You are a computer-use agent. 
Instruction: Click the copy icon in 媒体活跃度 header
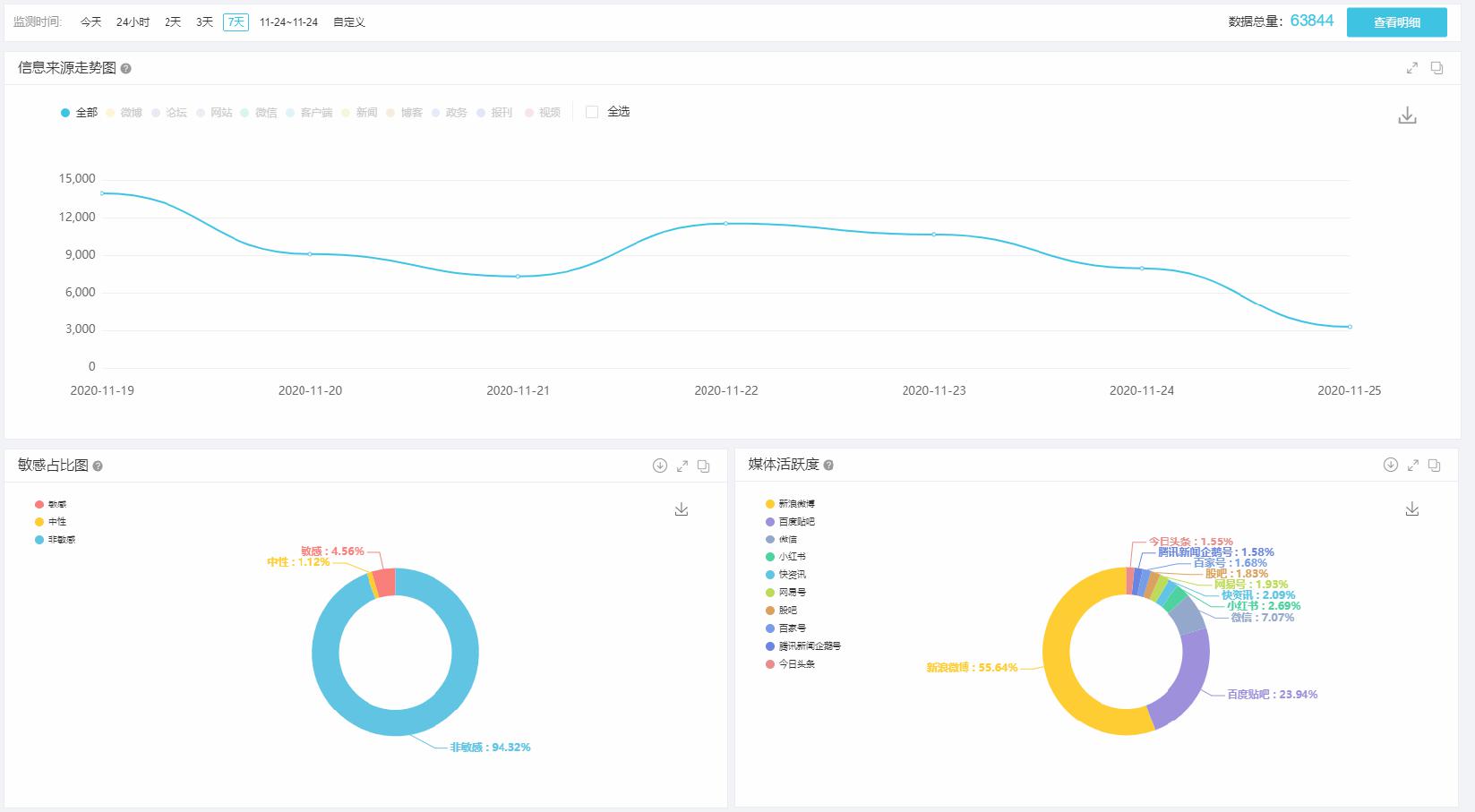(1434, 465)
